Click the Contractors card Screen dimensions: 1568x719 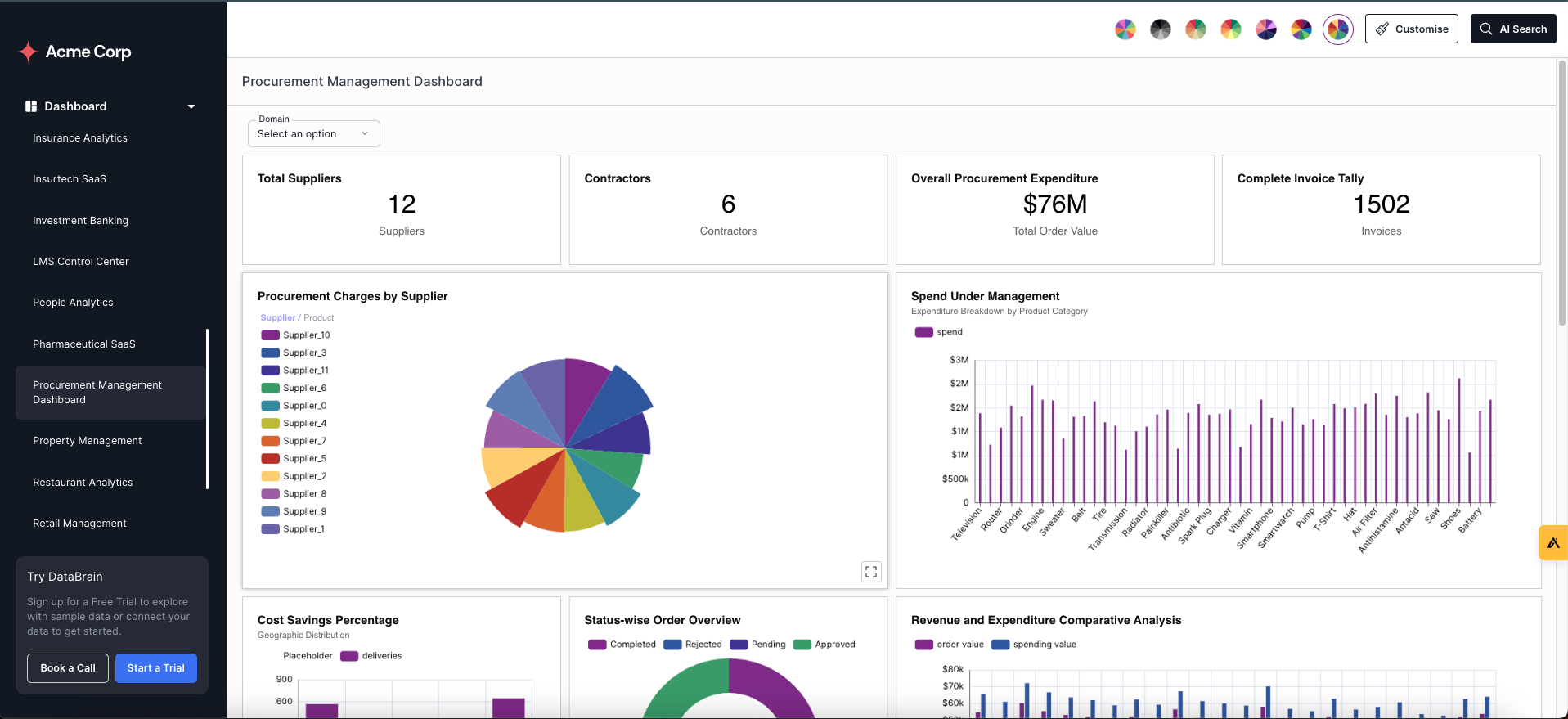(728, 209)
